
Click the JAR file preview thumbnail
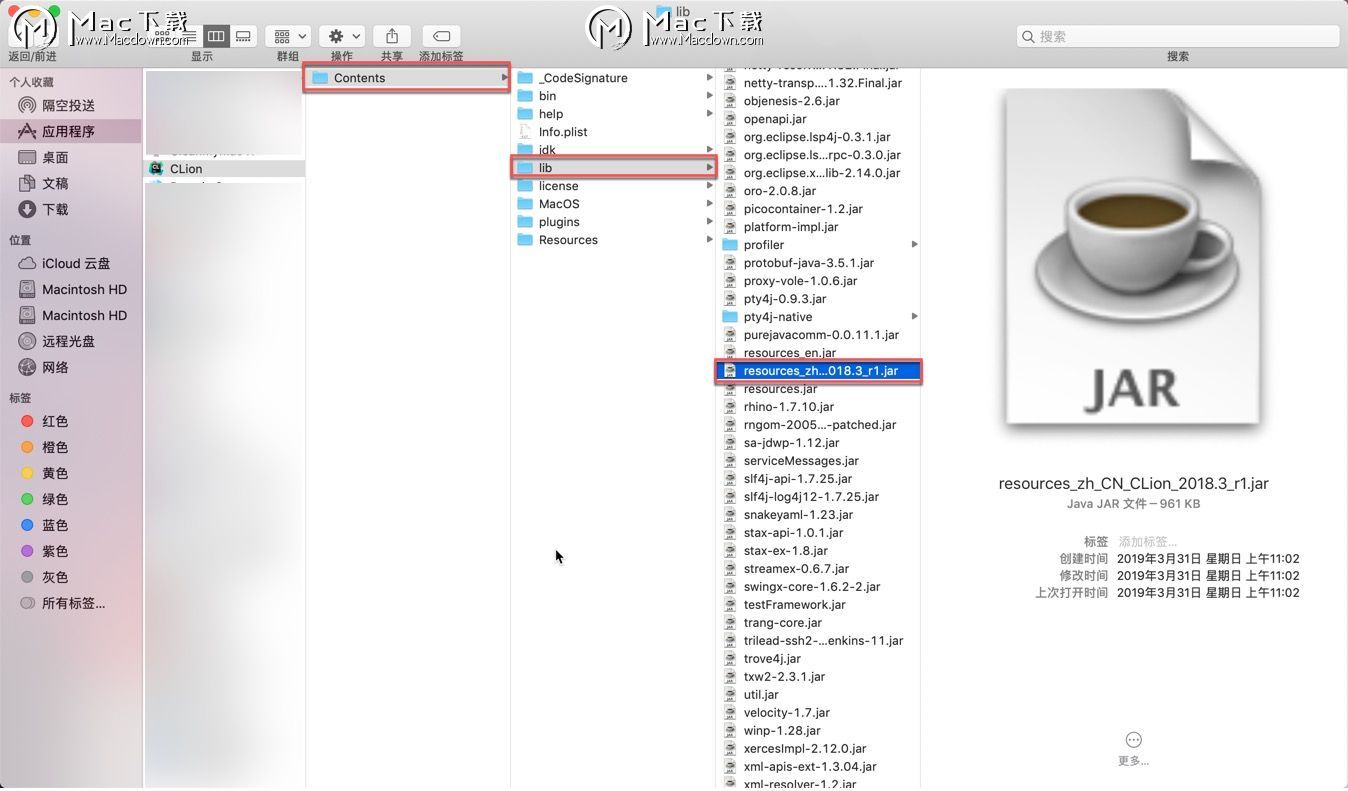click(x=1133, y=258)
